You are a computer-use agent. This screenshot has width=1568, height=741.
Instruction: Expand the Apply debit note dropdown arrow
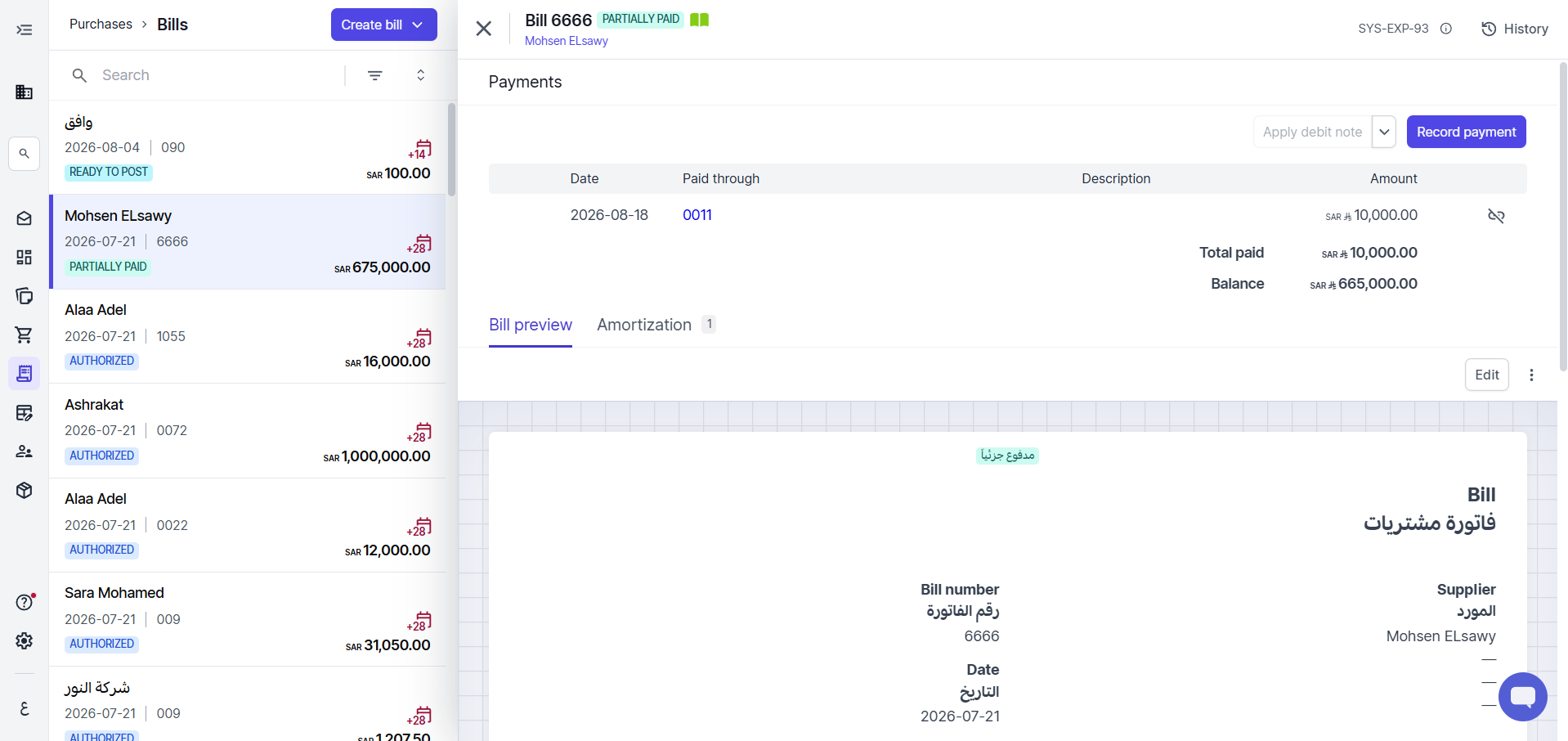(1384, 132)
